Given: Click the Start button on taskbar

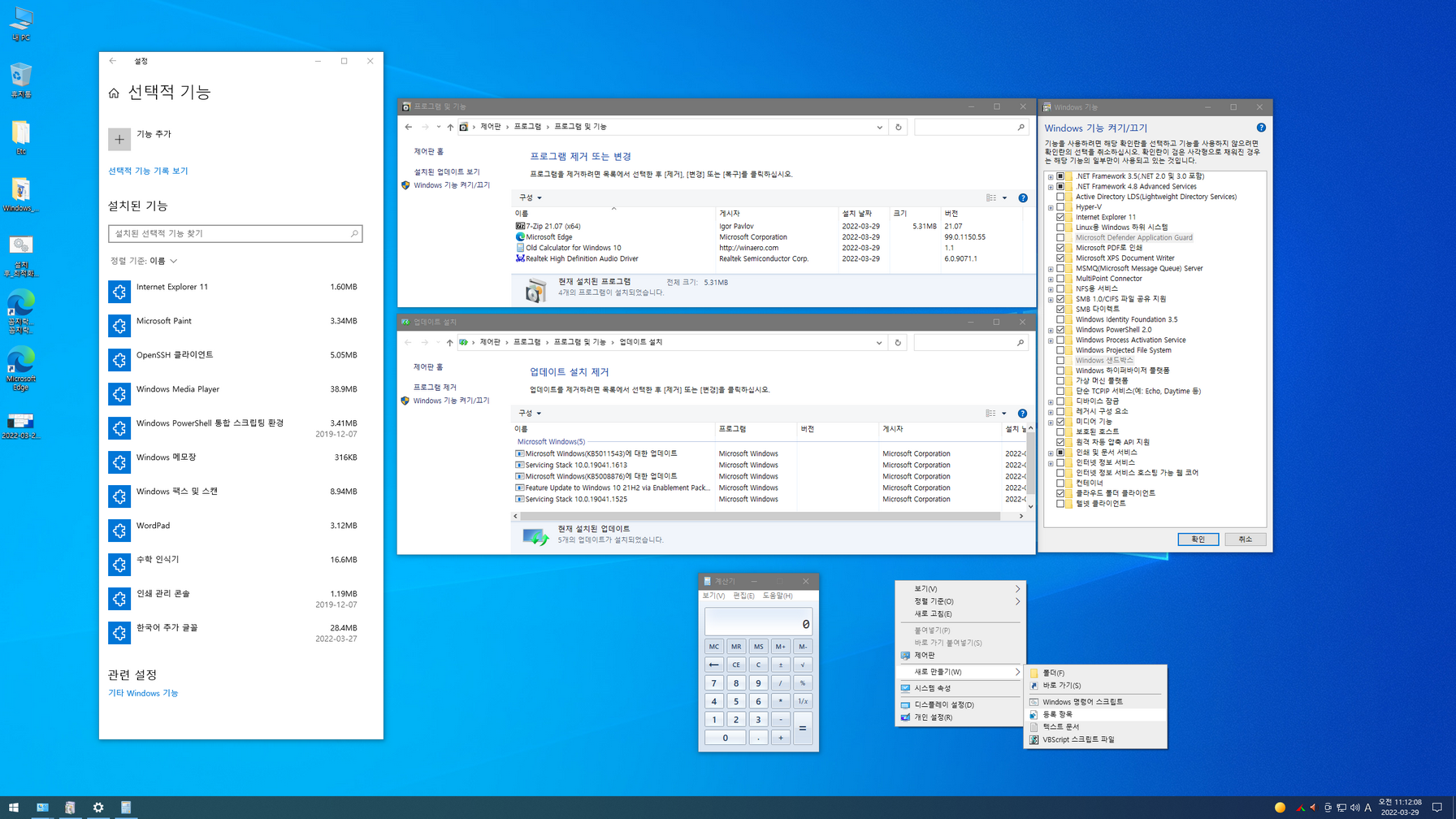Looking at the screenshot, I should pos(14,808).
